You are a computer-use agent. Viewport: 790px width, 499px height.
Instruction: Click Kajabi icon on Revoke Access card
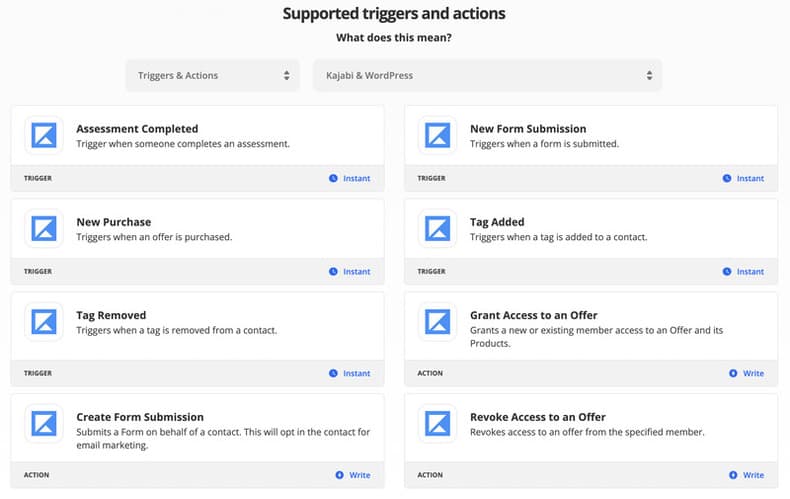pyautogui.click(x=437, y=424)
